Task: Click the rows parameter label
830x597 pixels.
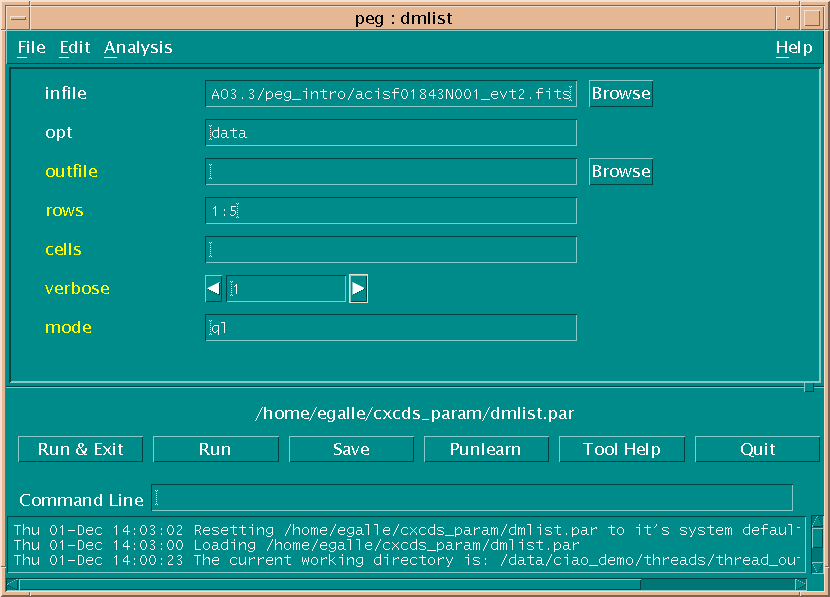Action: [64, 211]
